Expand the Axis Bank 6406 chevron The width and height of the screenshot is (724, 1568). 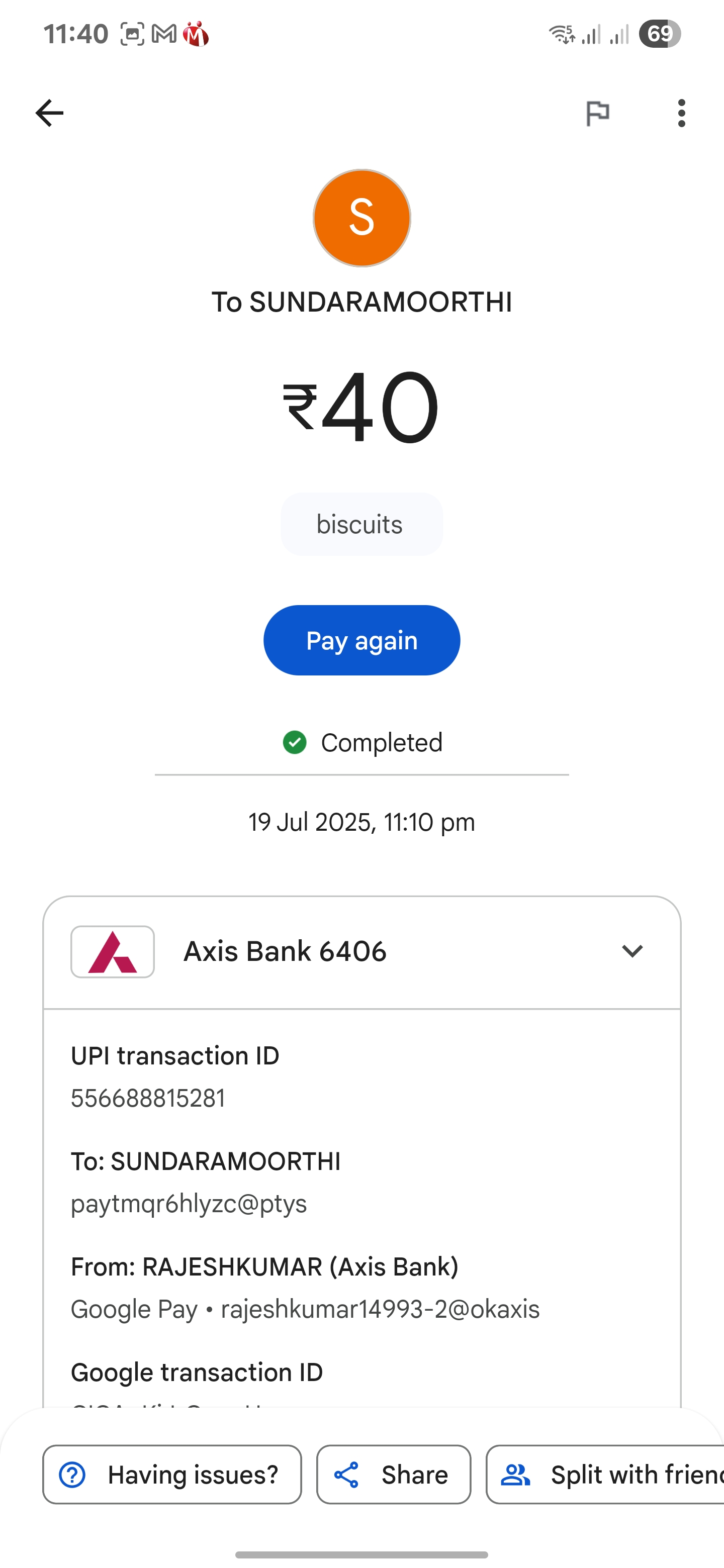pyautogui.click(x=632, y=951)
